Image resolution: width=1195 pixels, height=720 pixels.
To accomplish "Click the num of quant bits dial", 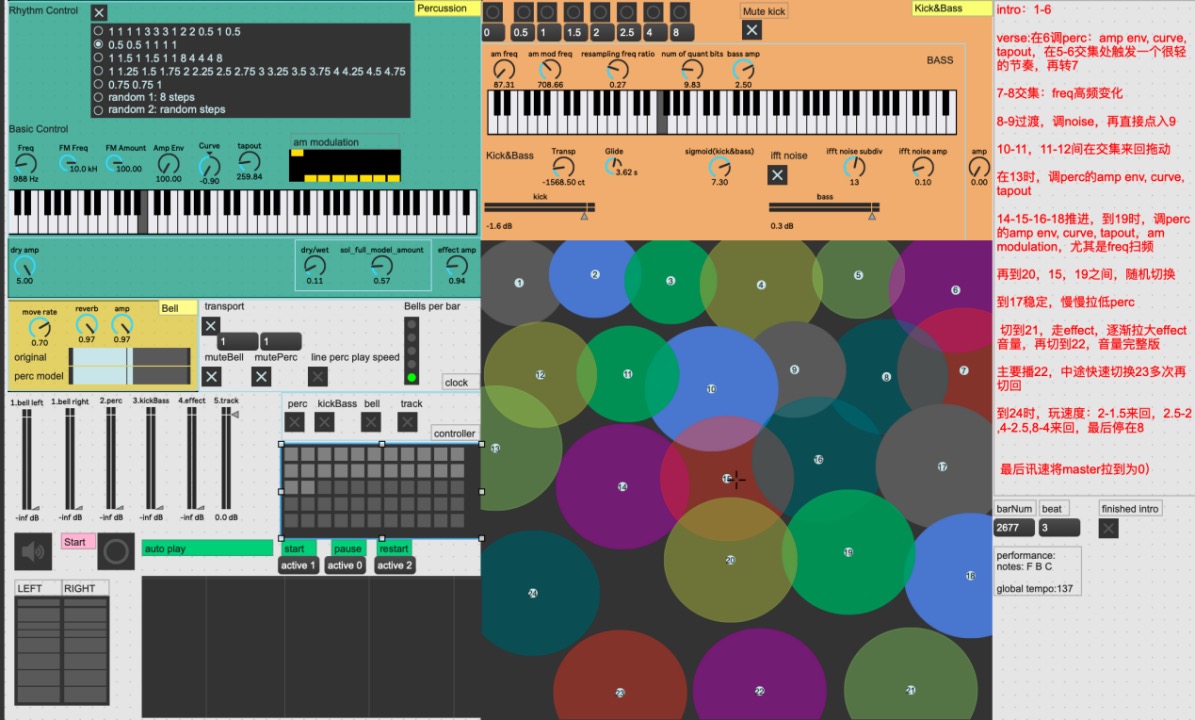I will [x=691, y=69].
